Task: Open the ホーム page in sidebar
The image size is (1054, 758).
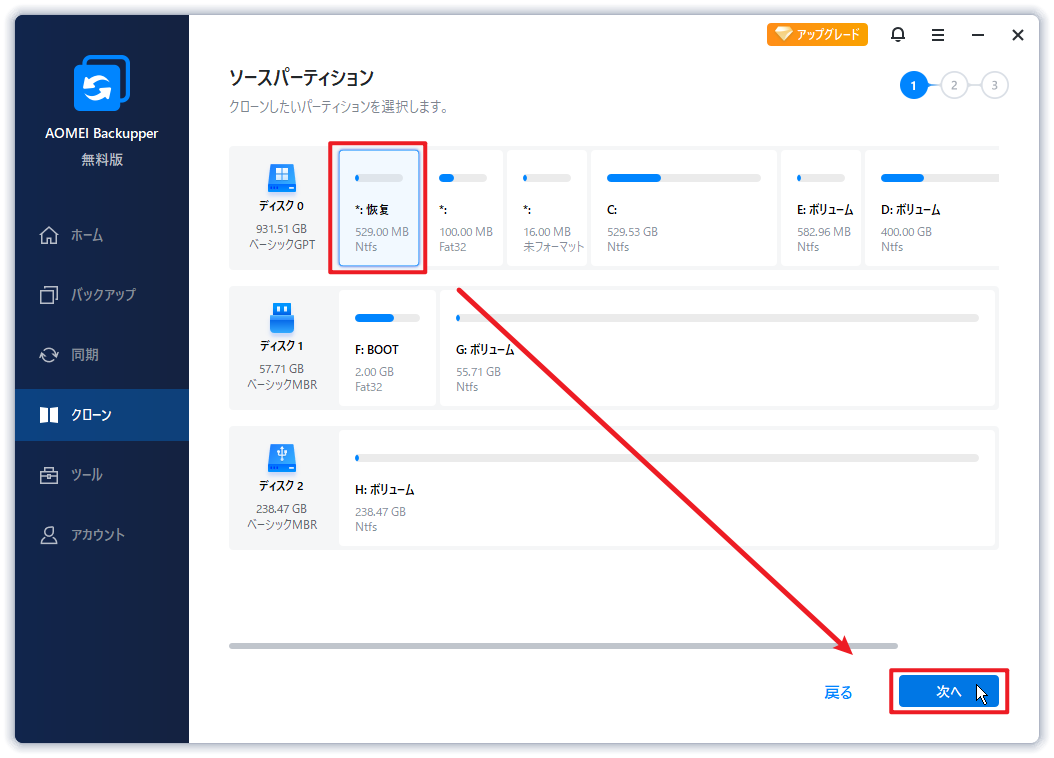Action: pyautogui.click(x=102, y=235)
